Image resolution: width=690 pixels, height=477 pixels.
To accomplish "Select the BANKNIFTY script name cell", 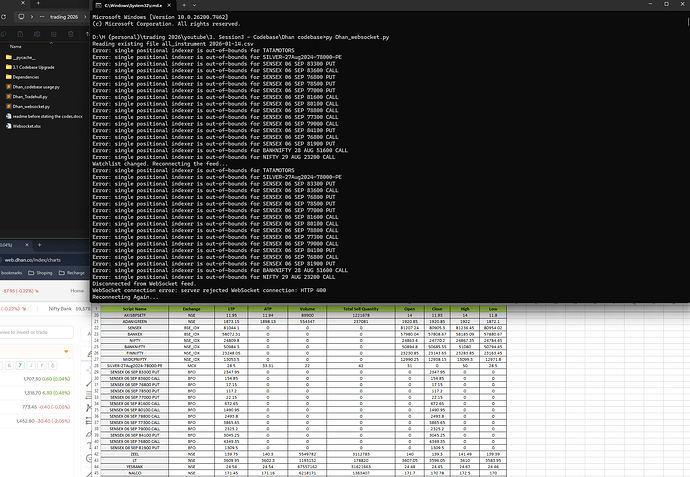I will click(134, 347).
